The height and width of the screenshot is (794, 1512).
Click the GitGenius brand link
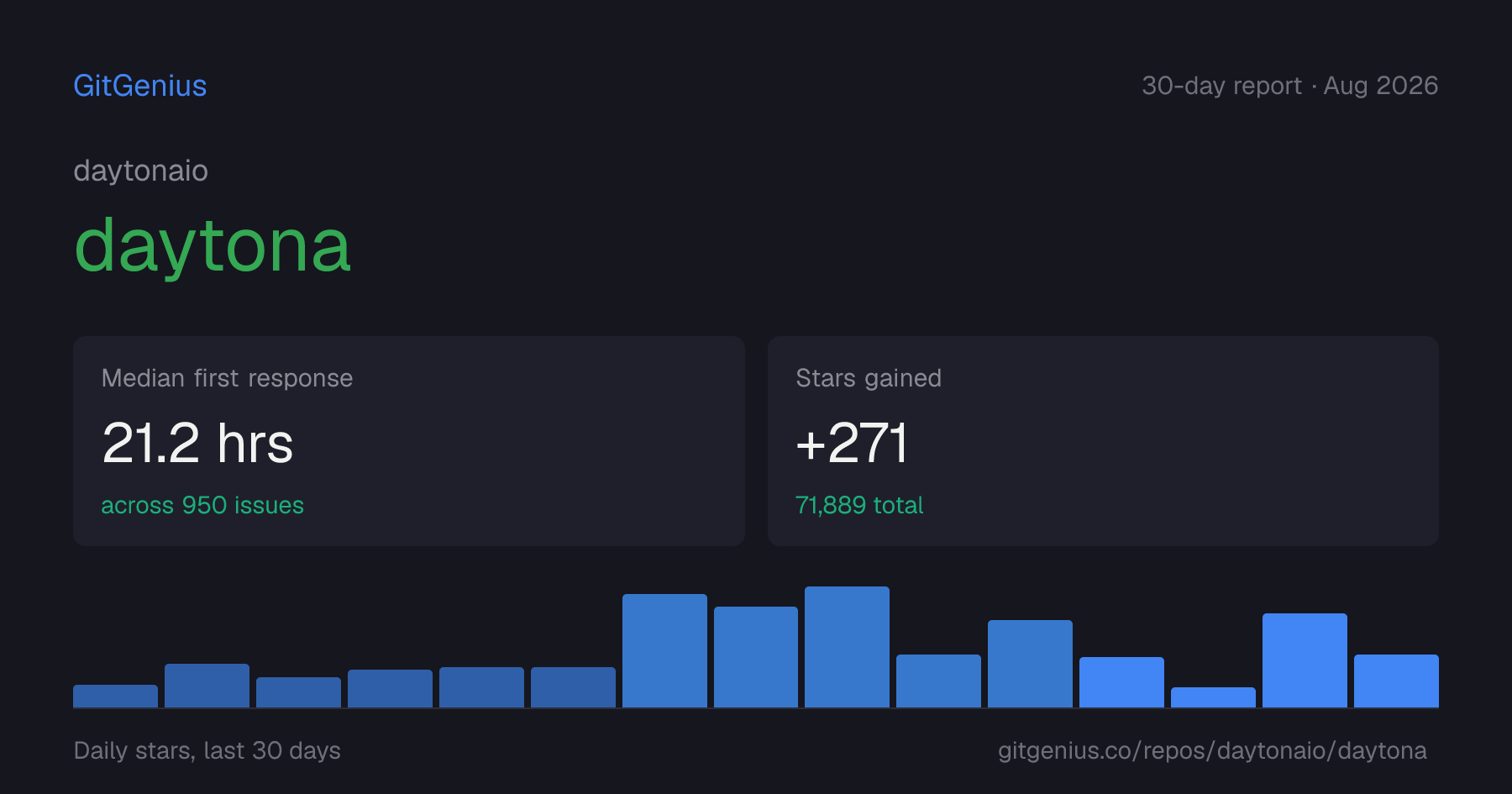coord(140,86)
